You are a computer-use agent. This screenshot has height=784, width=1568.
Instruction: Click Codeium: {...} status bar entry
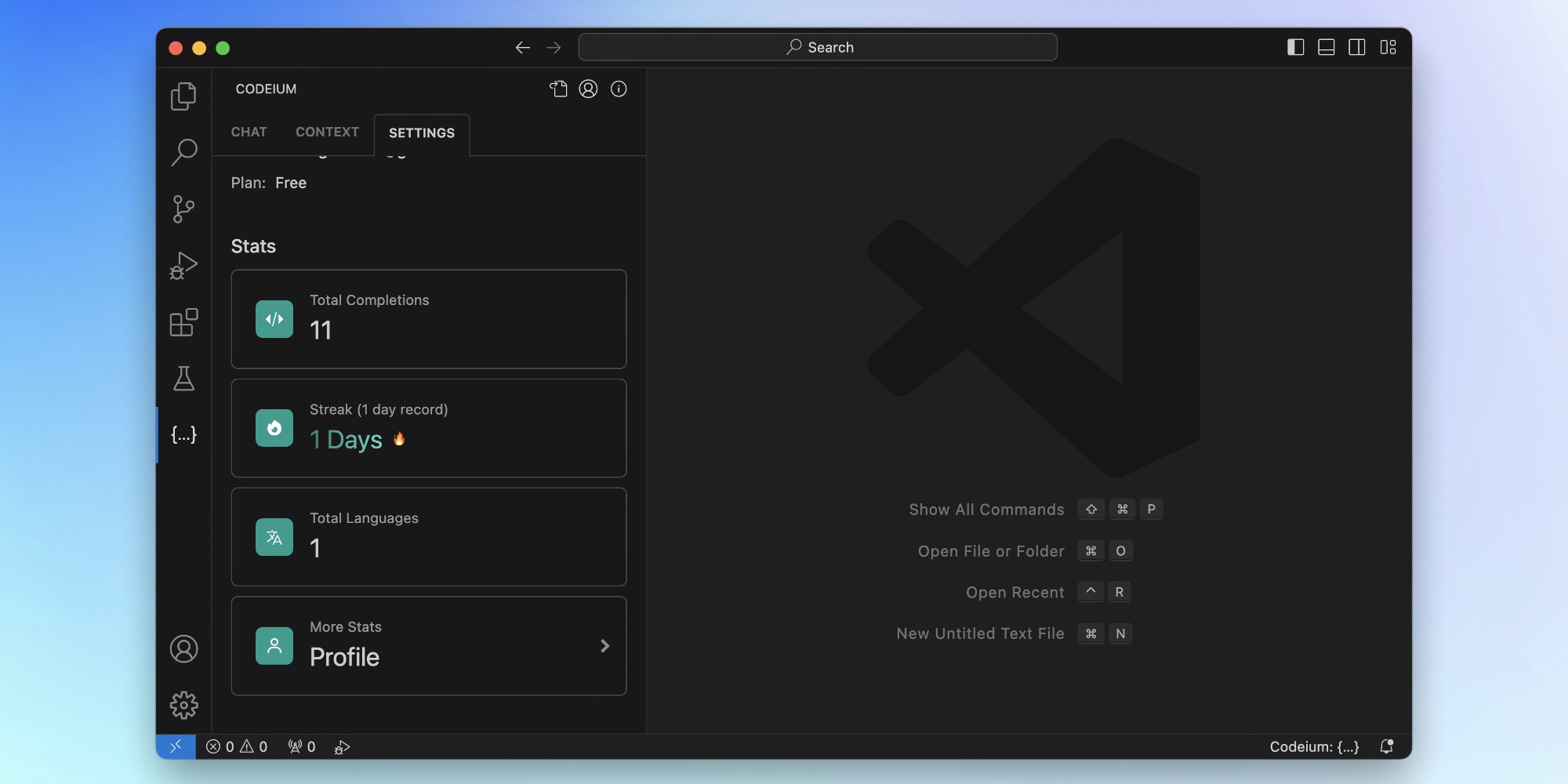[x=1315, y=747]
